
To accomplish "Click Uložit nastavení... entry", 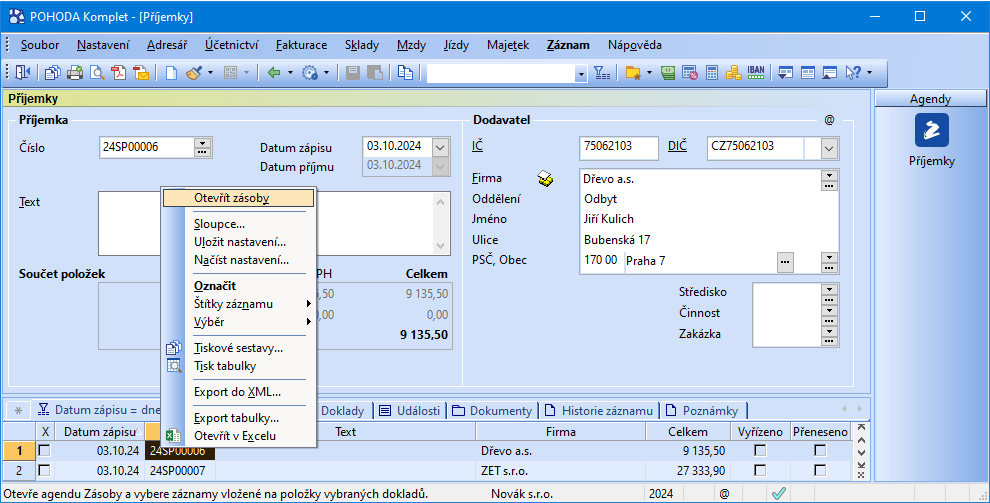I will pyautogui.click(x=240, y=242).
